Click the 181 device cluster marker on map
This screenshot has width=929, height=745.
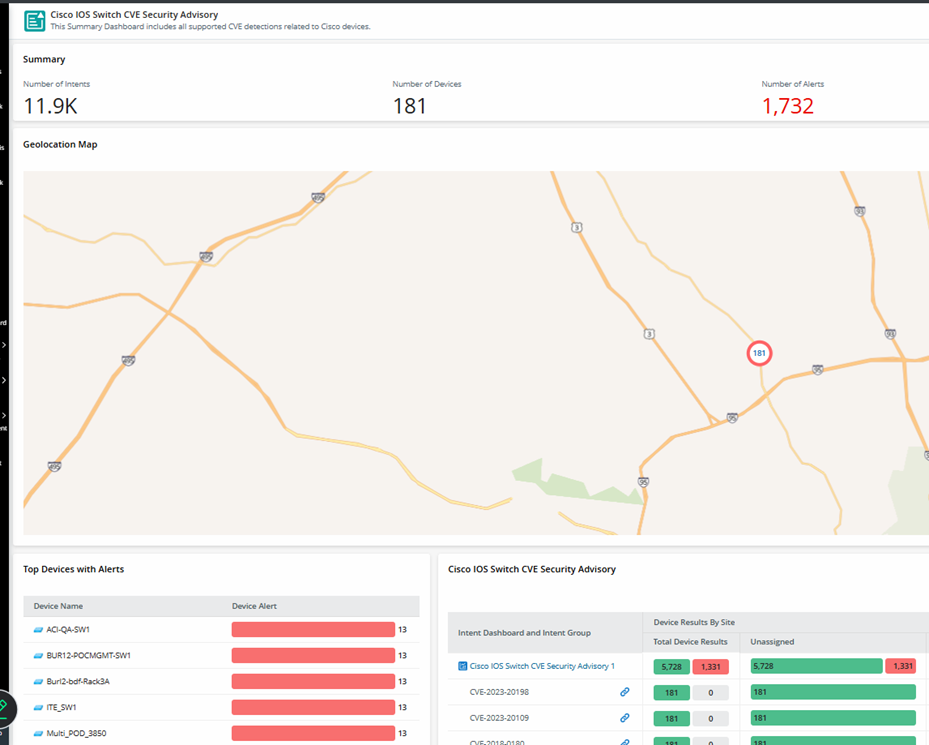pyautogui.click(x=759, y=353)
